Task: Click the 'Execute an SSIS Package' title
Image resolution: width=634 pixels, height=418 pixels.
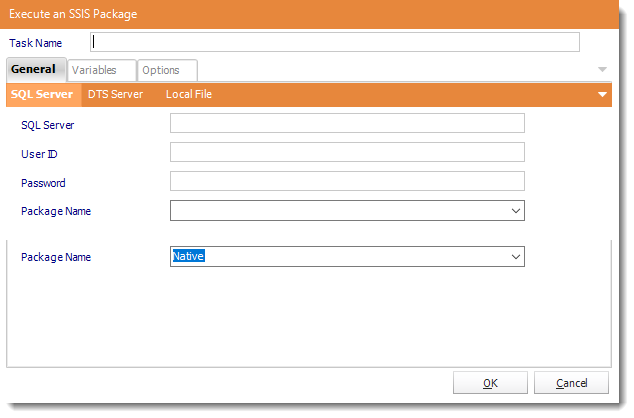Action: pyautogui.click(x=73, y=14)
